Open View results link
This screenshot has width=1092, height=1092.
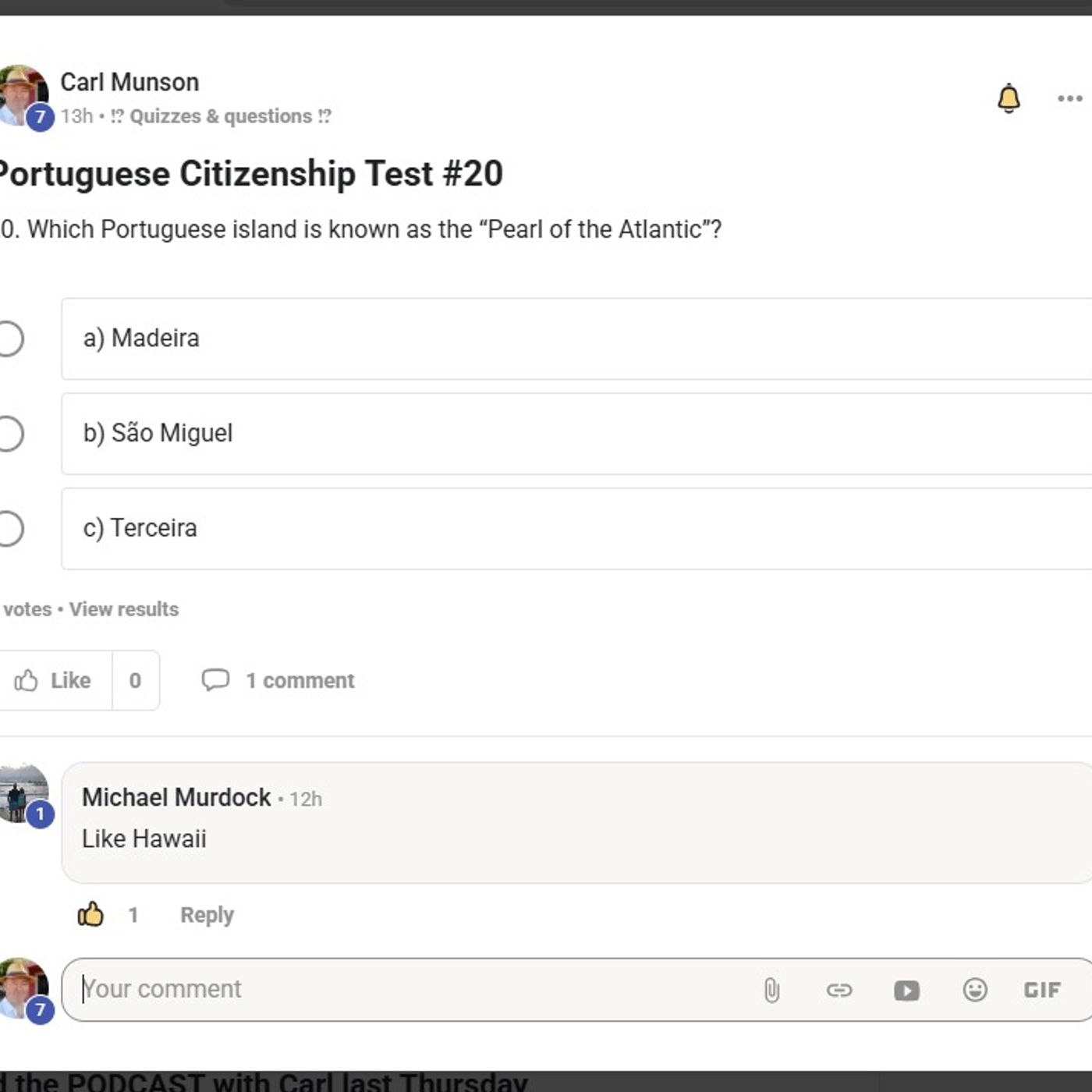[x=123, y=609]
